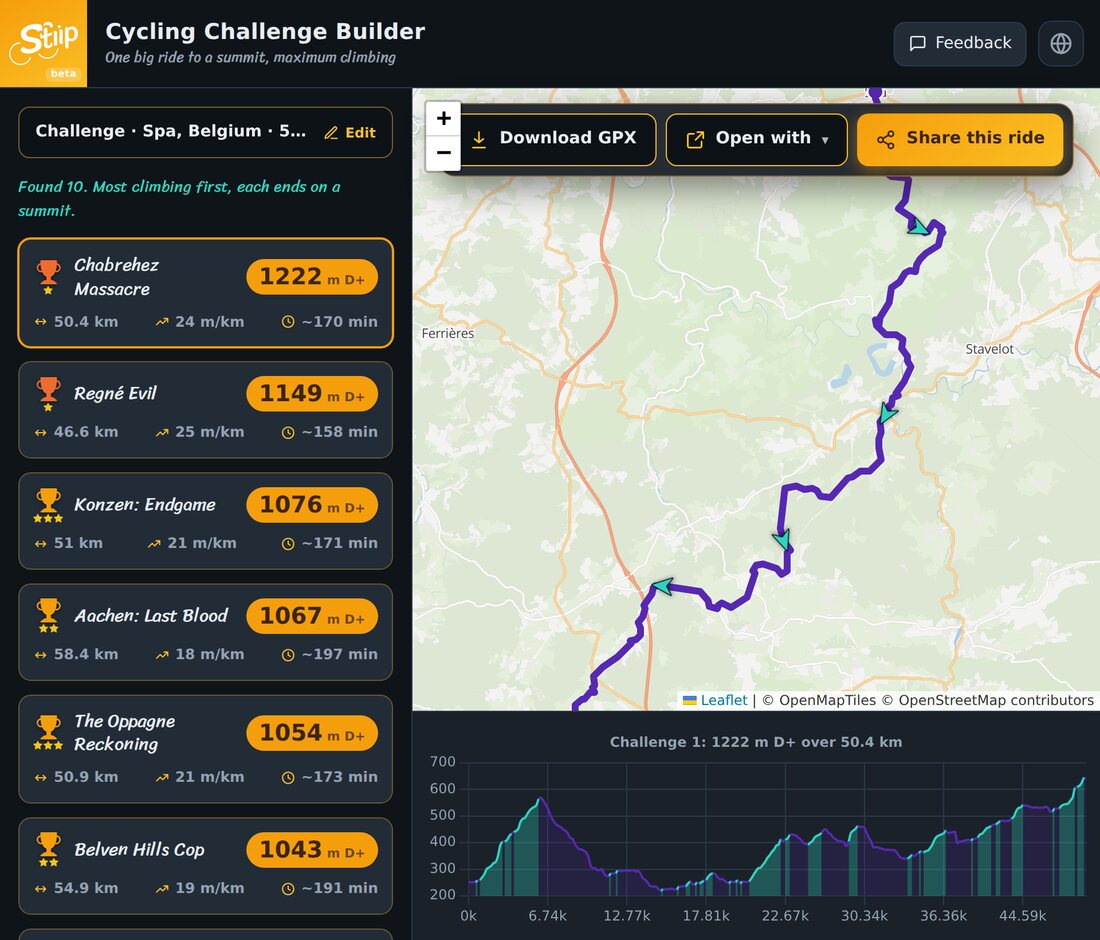Click the Aachen: Last Blood trophy icon

(x=48, y=616)
